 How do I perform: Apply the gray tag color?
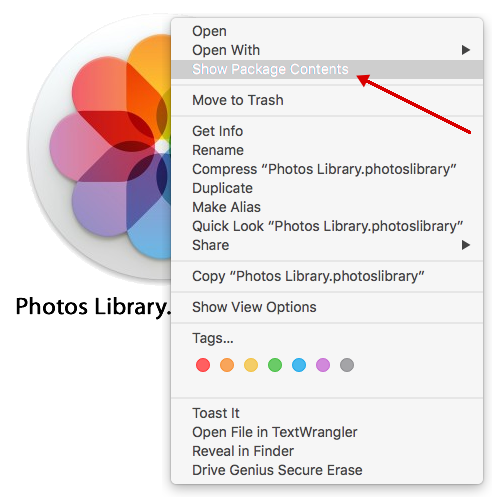click(x=347, y=365)
